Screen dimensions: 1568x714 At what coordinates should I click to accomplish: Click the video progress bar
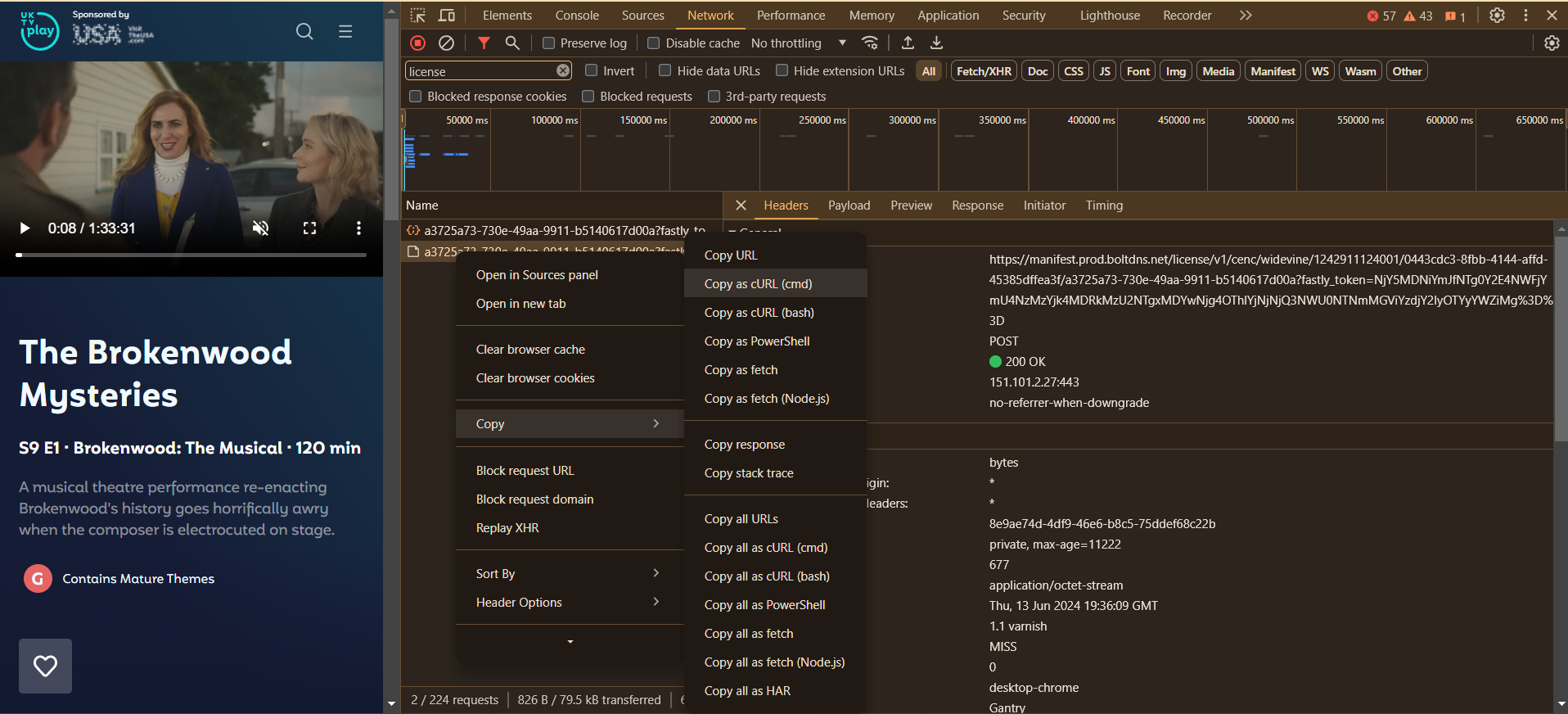pos(191,255)
